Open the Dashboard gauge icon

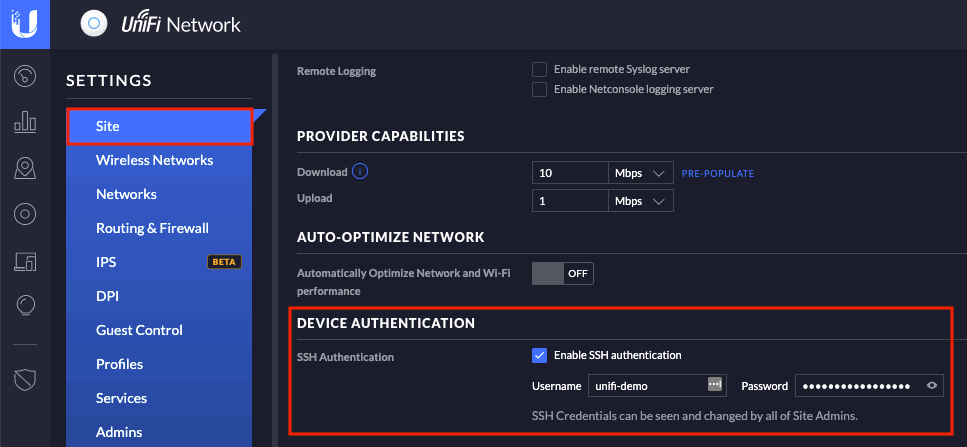(25, 76)
